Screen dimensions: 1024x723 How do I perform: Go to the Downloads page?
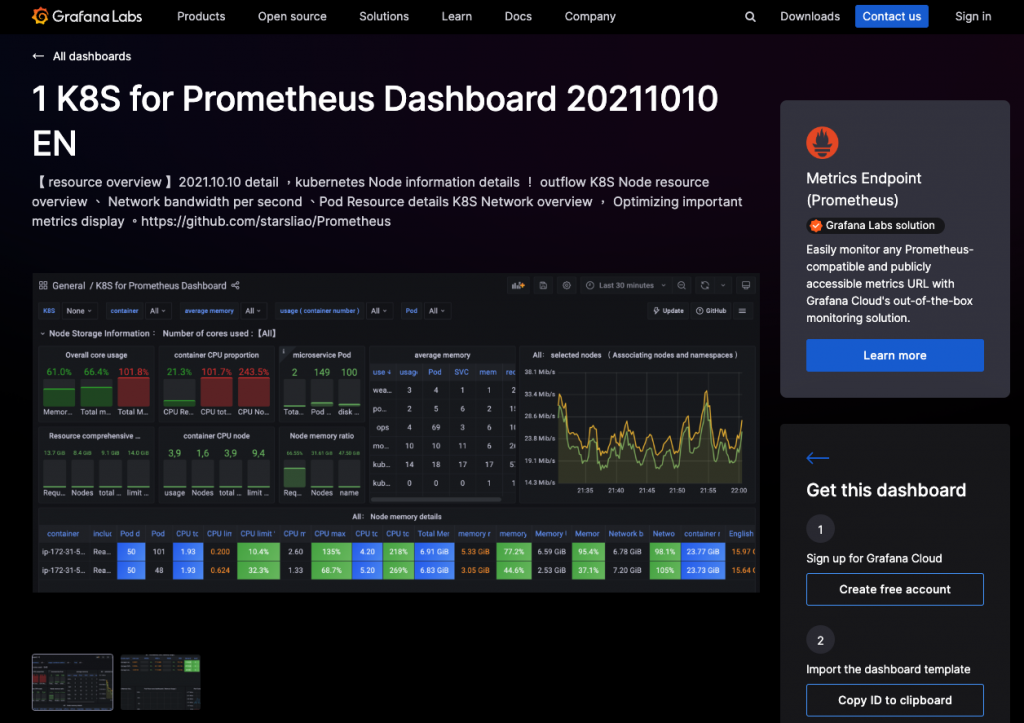click(x=810, y=16)
